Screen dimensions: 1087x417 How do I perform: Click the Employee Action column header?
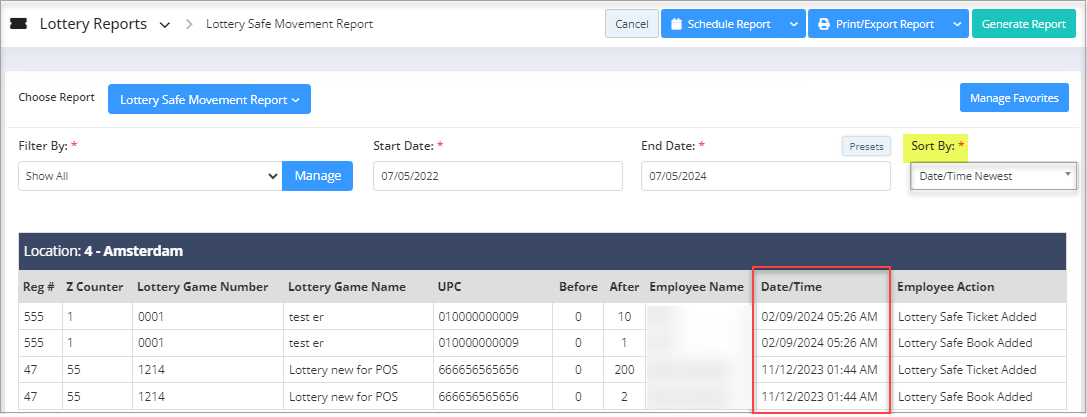945,287
